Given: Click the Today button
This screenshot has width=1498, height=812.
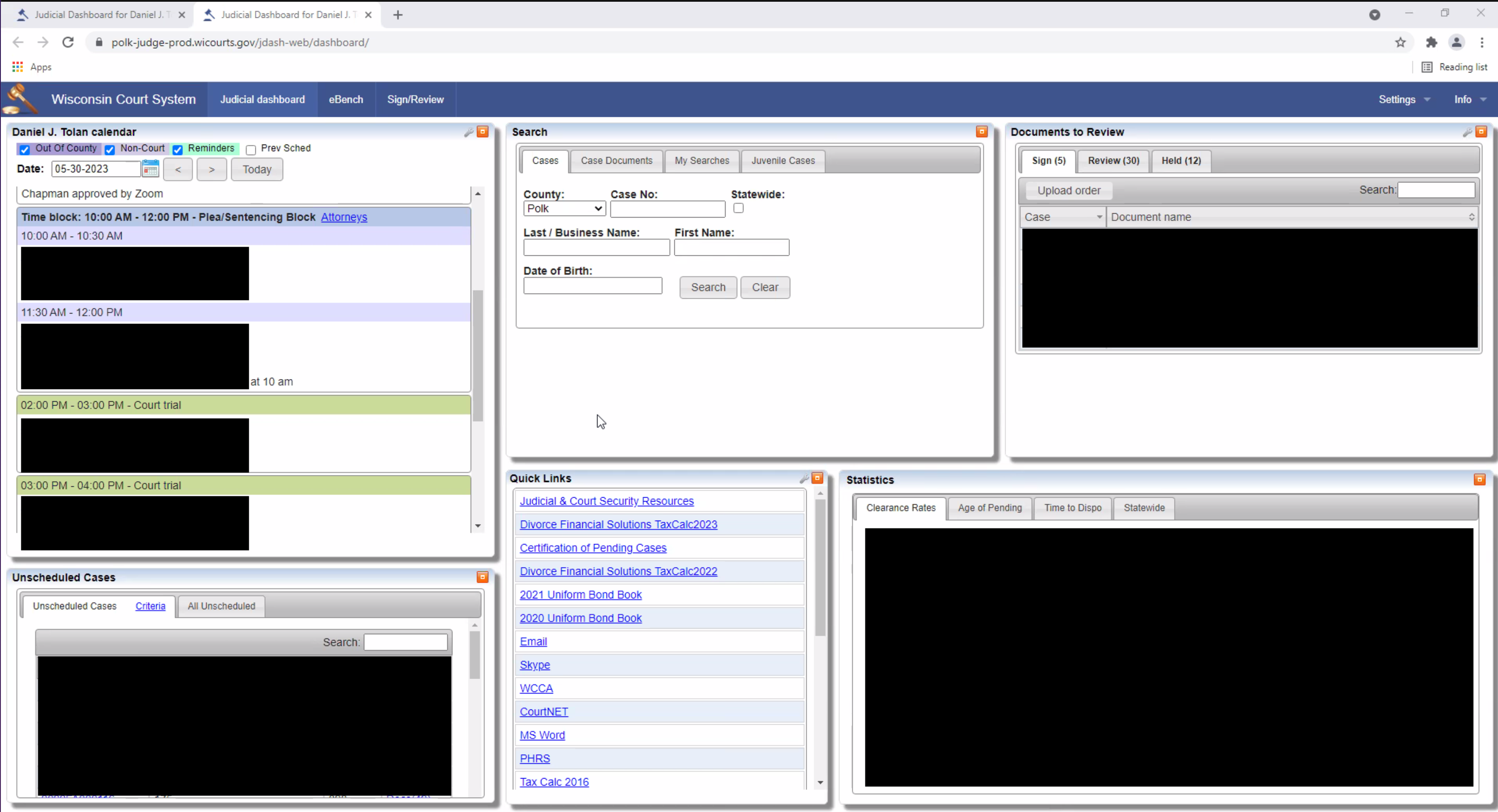Looking at the screenshot, I should [257, 169].
